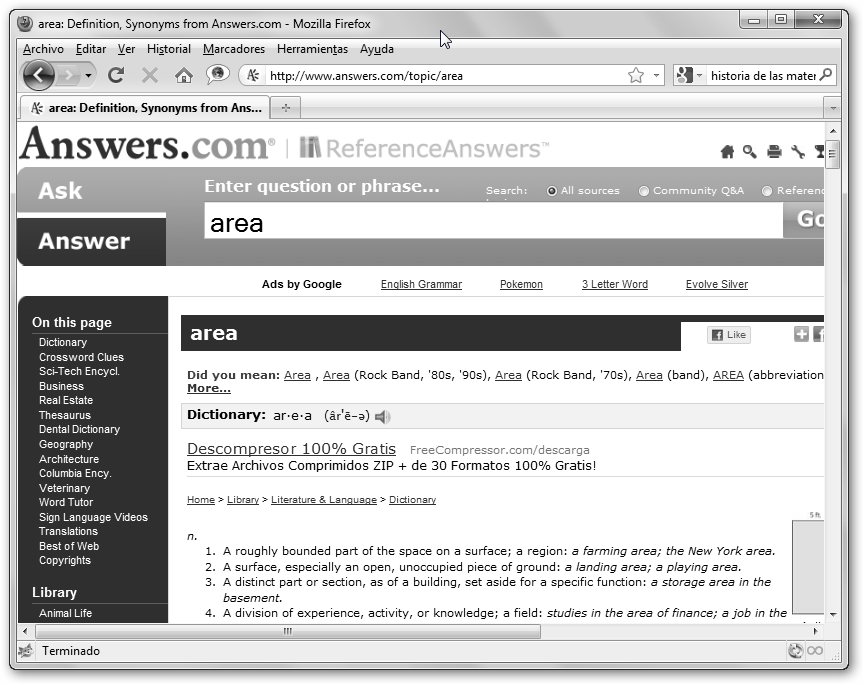The width and height of the screenshot is (863, 684).
Task: Click the question search field containing "area"
Action: tap(492, 222)
